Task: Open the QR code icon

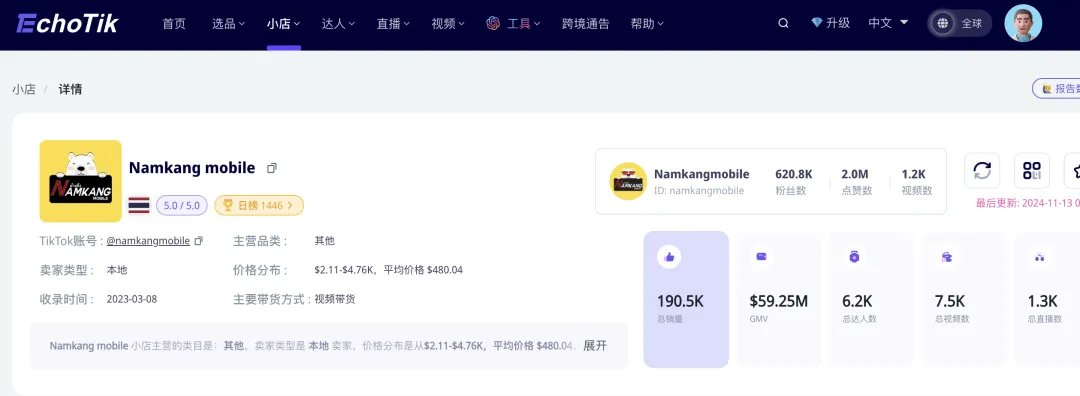Action: tap(1032, 170)
